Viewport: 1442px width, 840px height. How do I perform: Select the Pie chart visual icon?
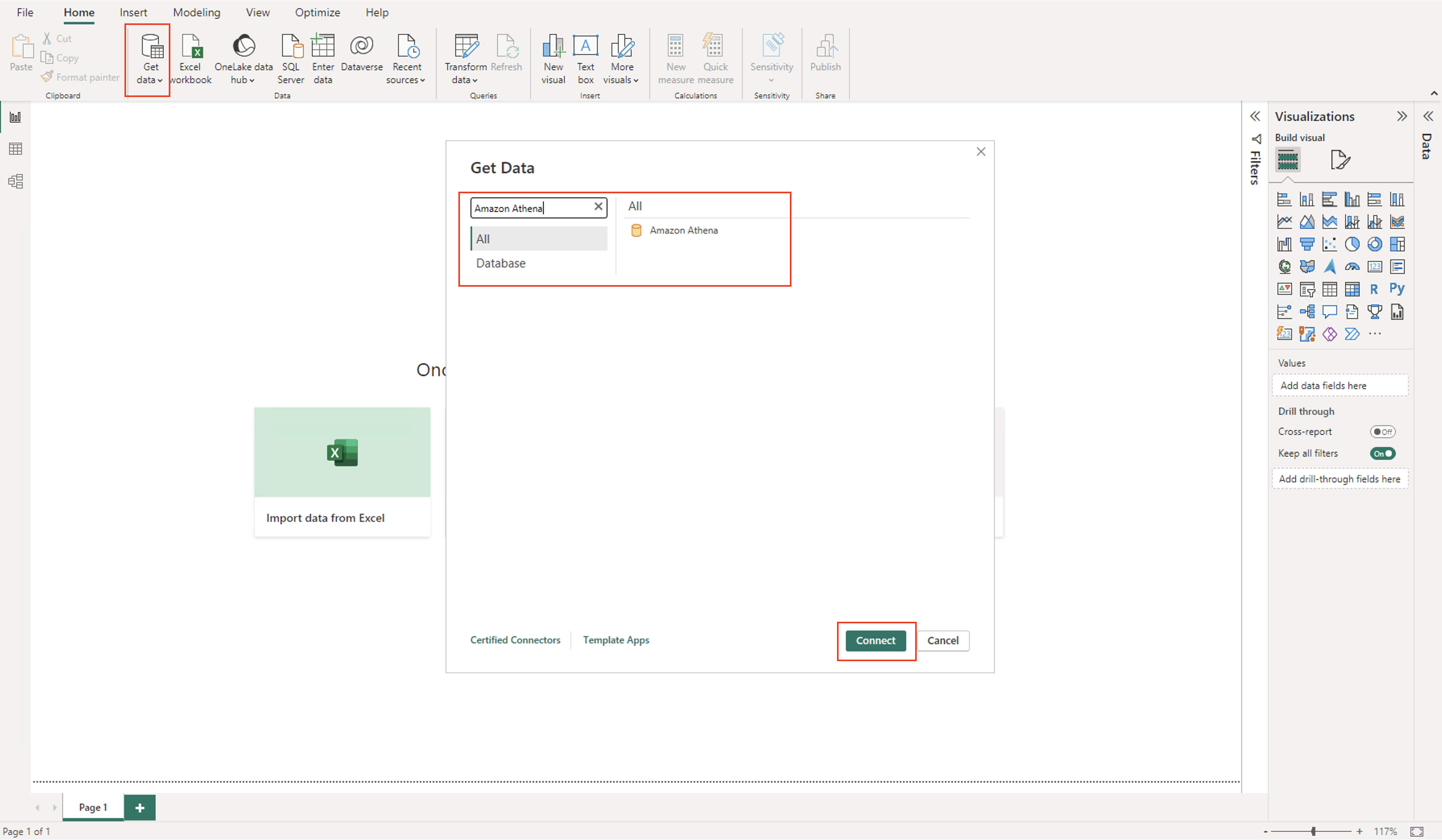1352,244
